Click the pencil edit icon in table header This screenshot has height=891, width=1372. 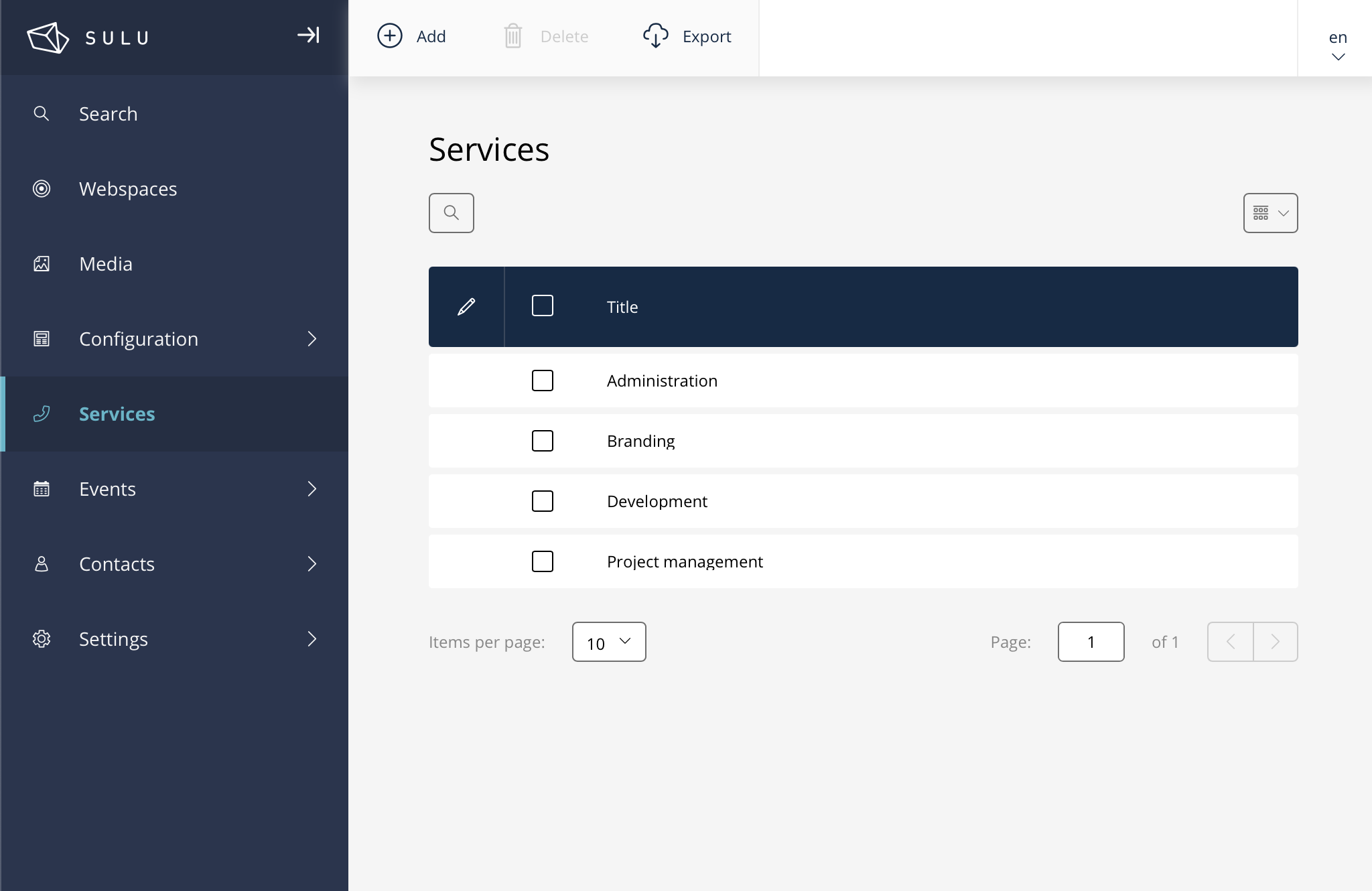pos(466,307)
